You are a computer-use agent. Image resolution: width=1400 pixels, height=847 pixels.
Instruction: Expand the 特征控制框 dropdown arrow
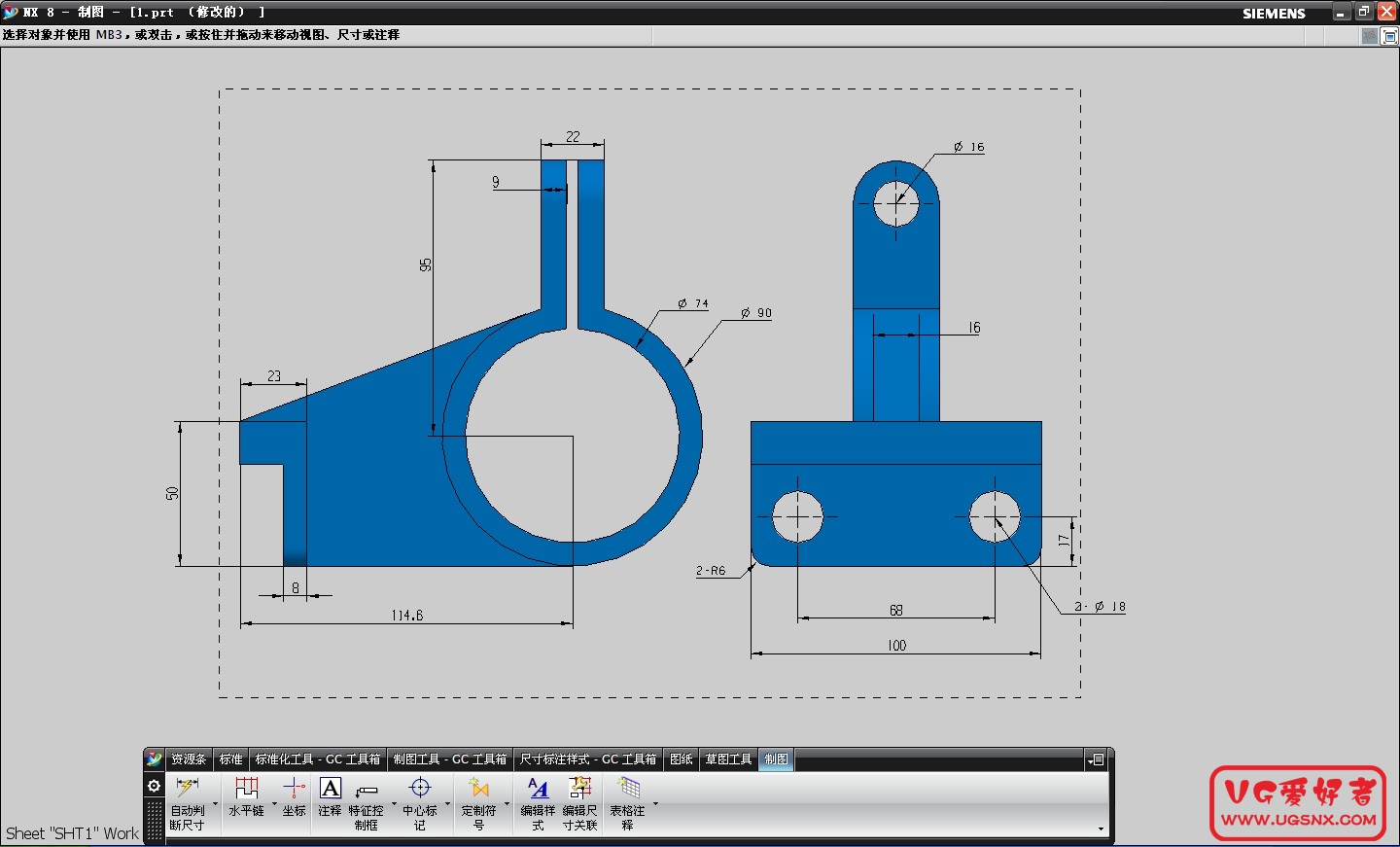pos(394,804)
